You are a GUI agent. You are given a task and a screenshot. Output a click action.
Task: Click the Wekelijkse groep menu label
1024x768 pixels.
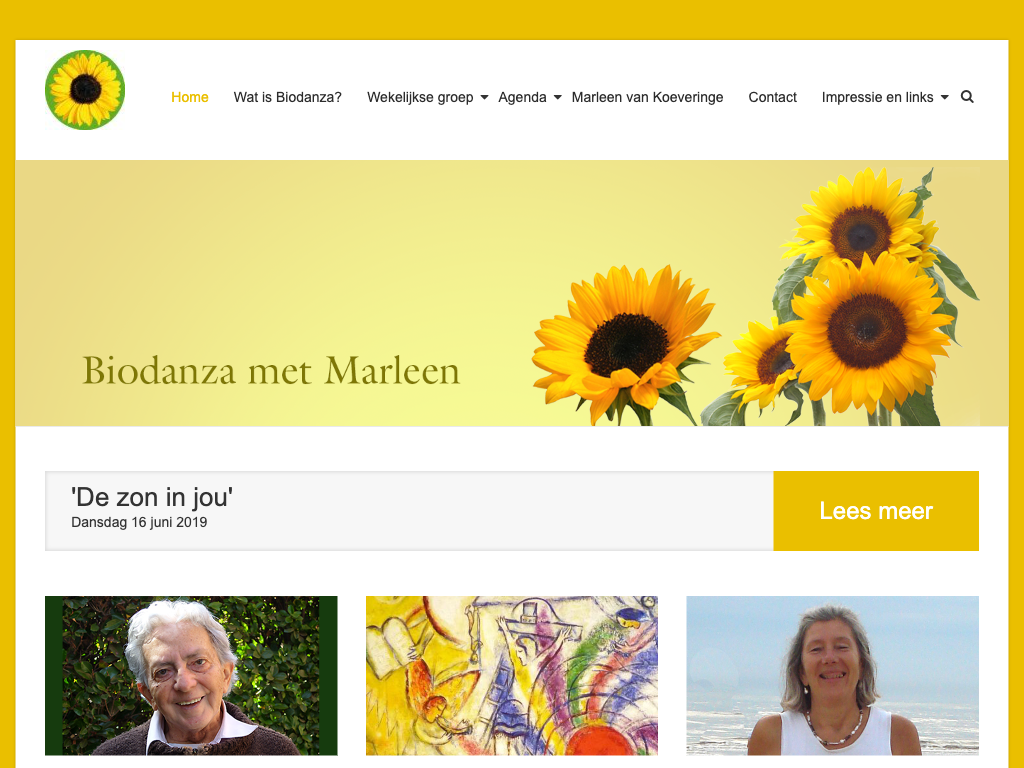(420, 97)
